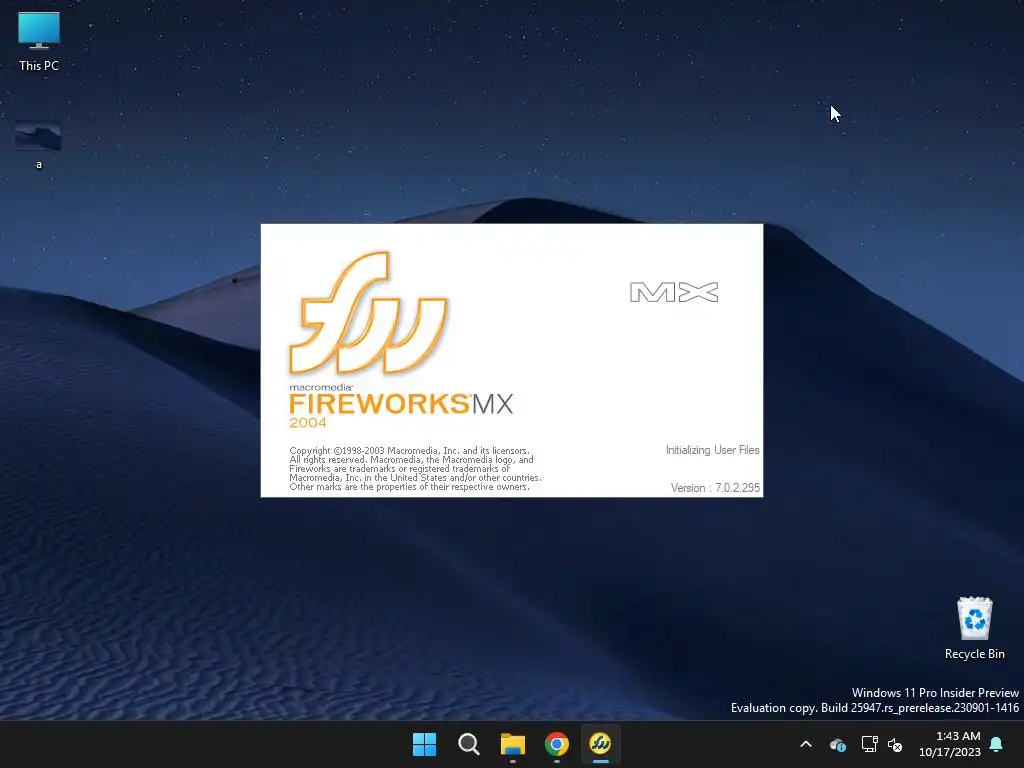
Task: Click the Macromedia copyright notice text
Action: click(415, 468)
